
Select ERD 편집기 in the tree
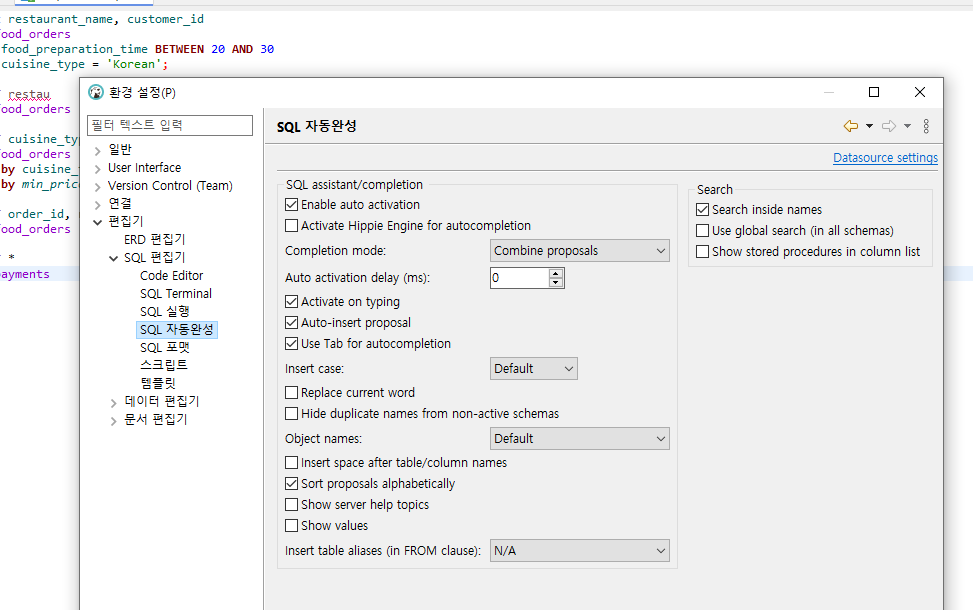(155, 240)
